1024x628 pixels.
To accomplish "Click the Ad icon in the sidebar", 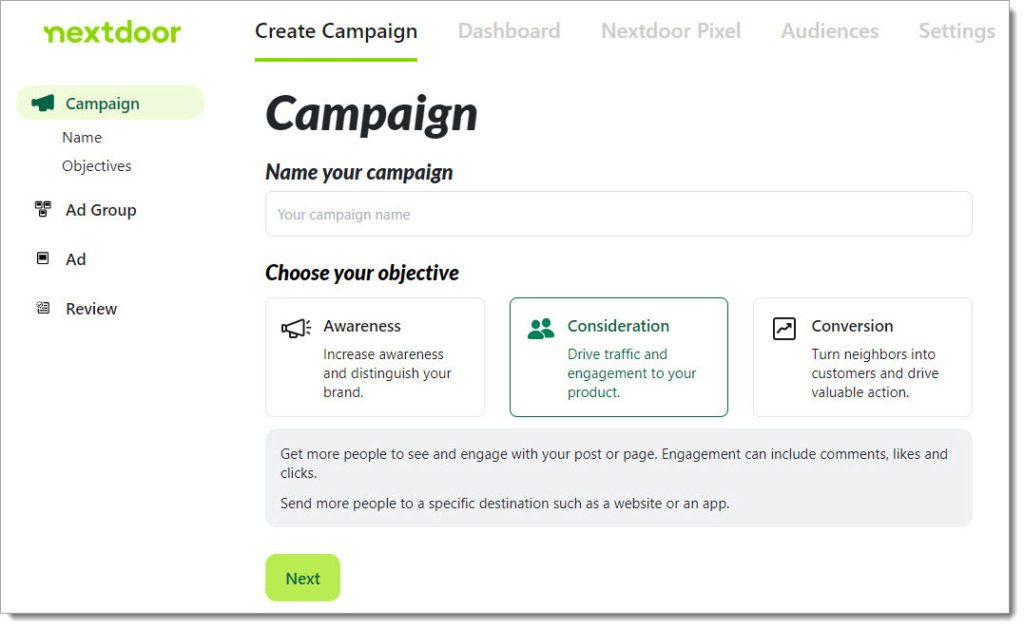I will pyautogui.click(x=41, y=259).
